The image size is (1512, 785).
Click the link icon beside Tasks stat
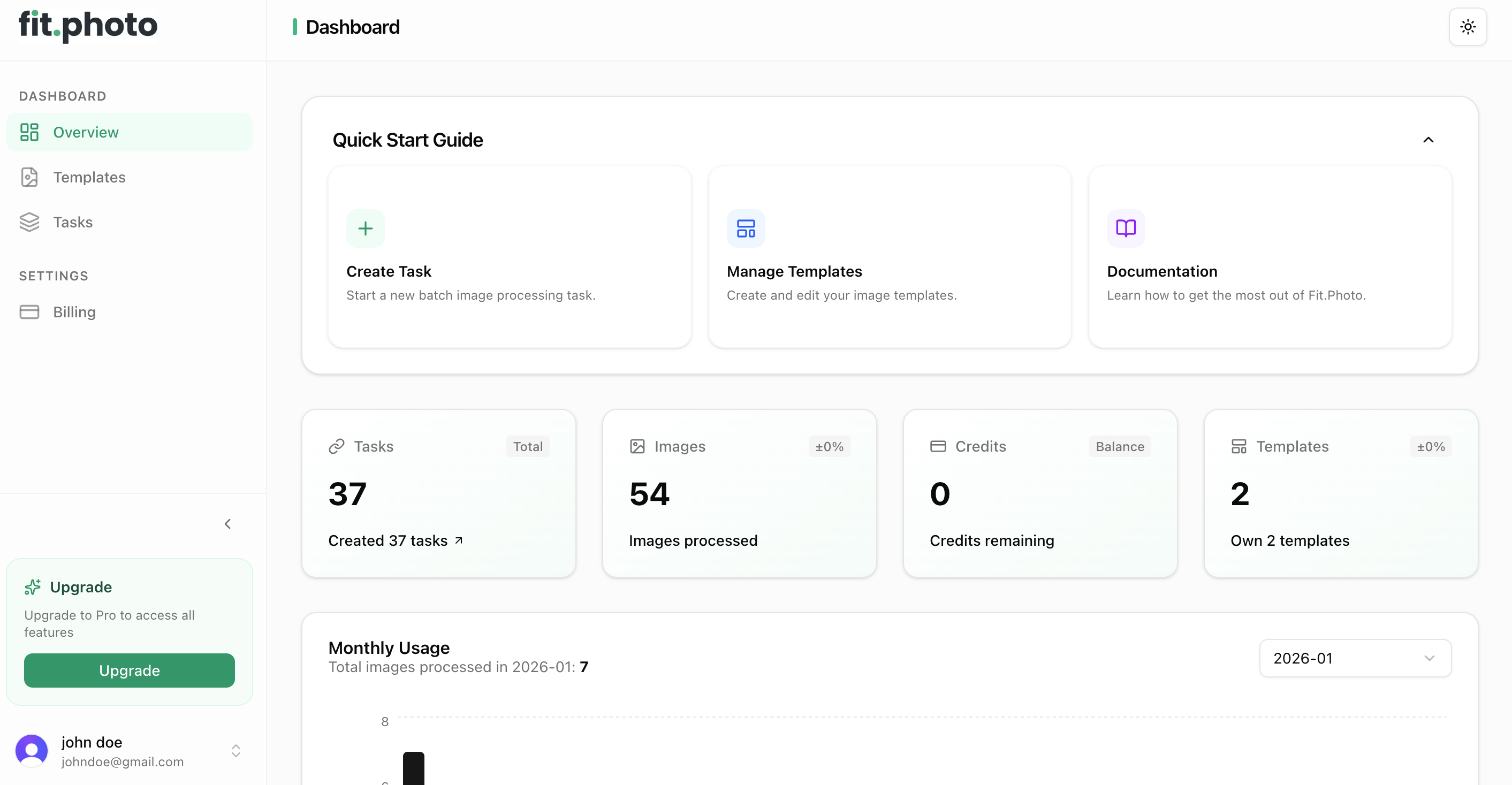click(336, 446)
